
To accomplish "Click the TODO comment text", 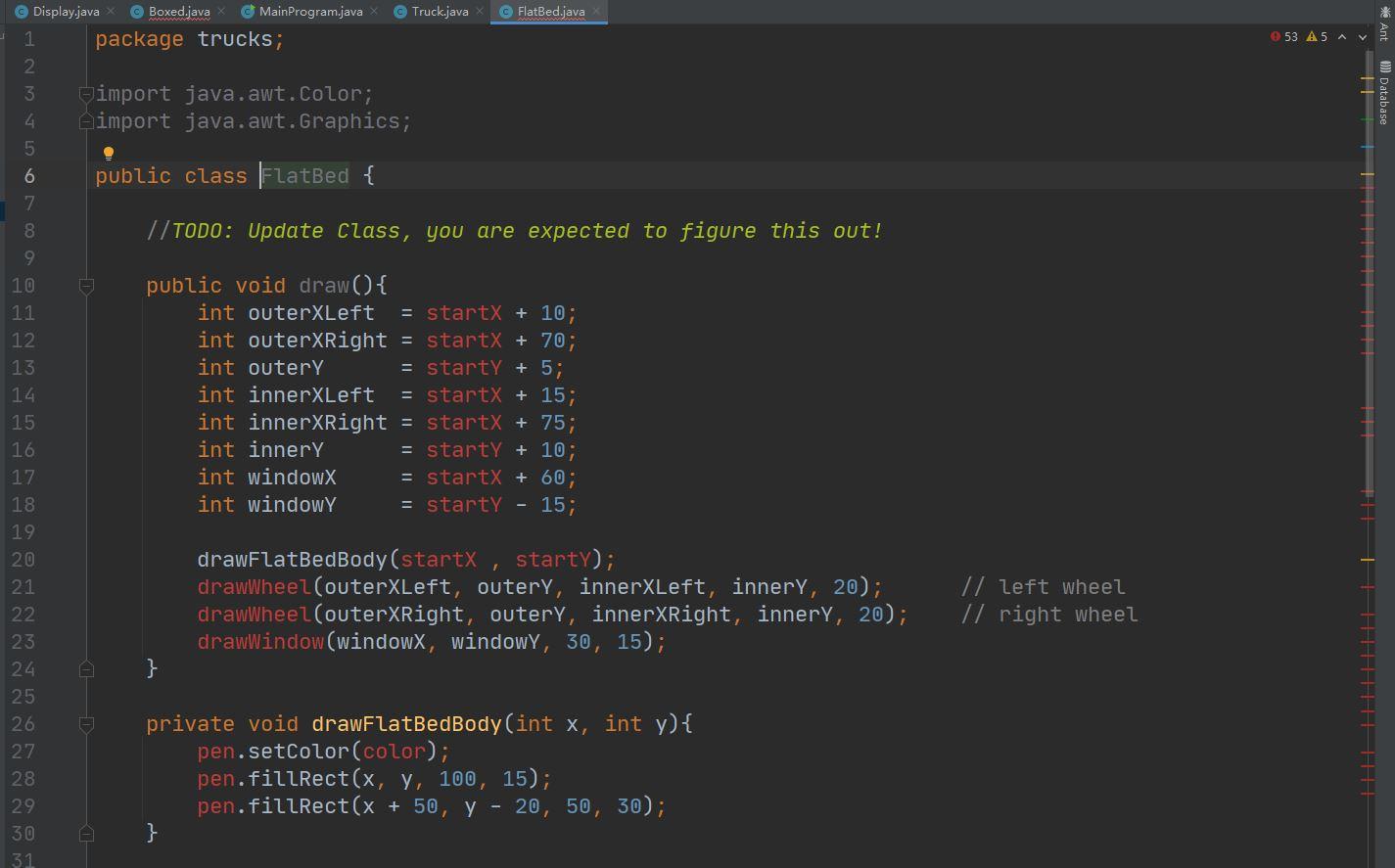I will coord(515,231).
